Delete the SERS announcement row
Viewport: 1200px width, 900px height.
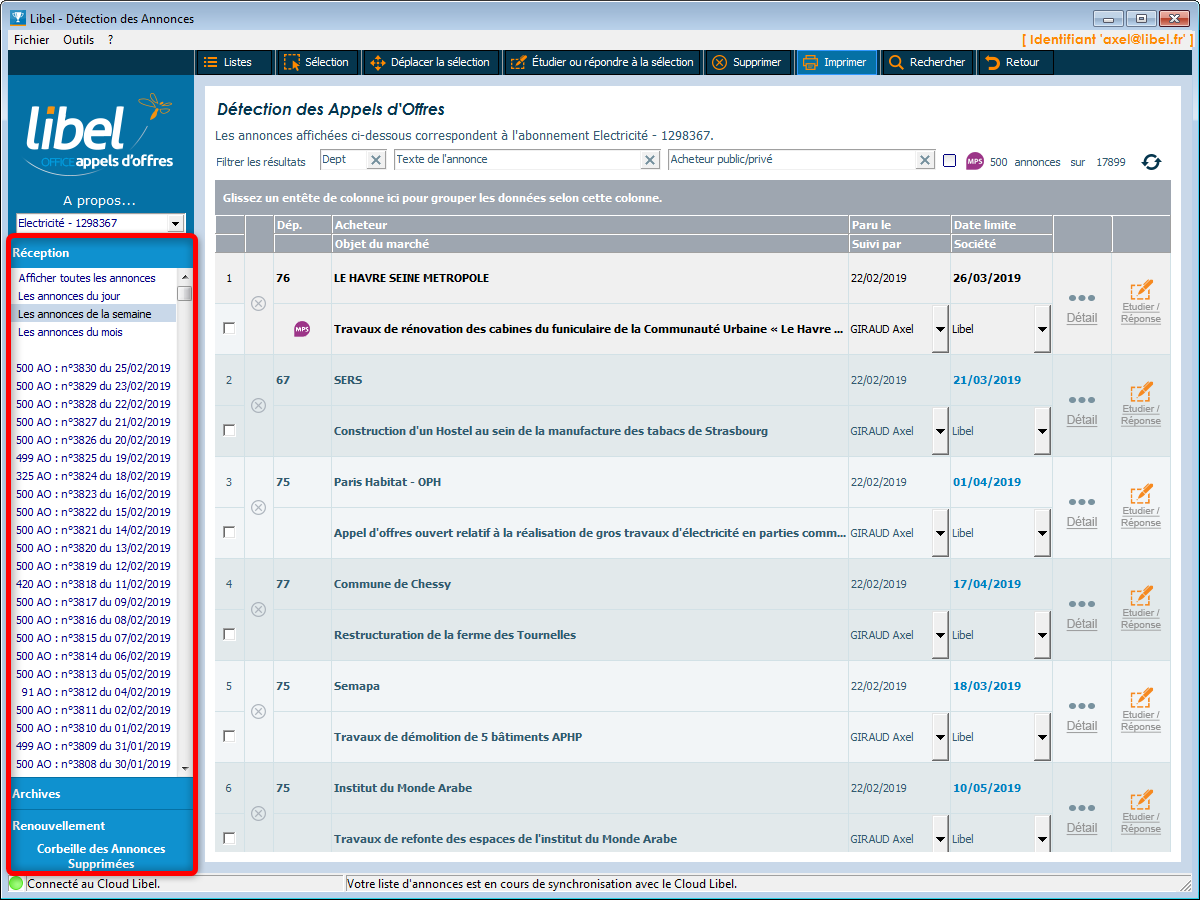pyautogui.click(x=258, y=405)
